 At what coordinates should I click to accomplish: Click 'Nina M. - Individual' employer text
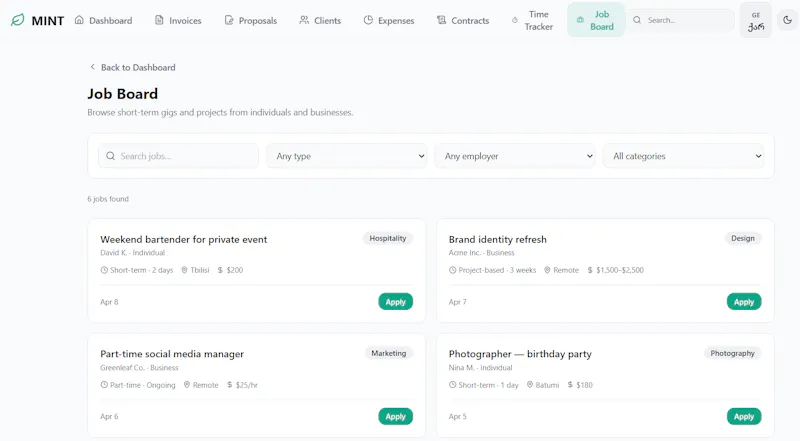click(481, 368)
